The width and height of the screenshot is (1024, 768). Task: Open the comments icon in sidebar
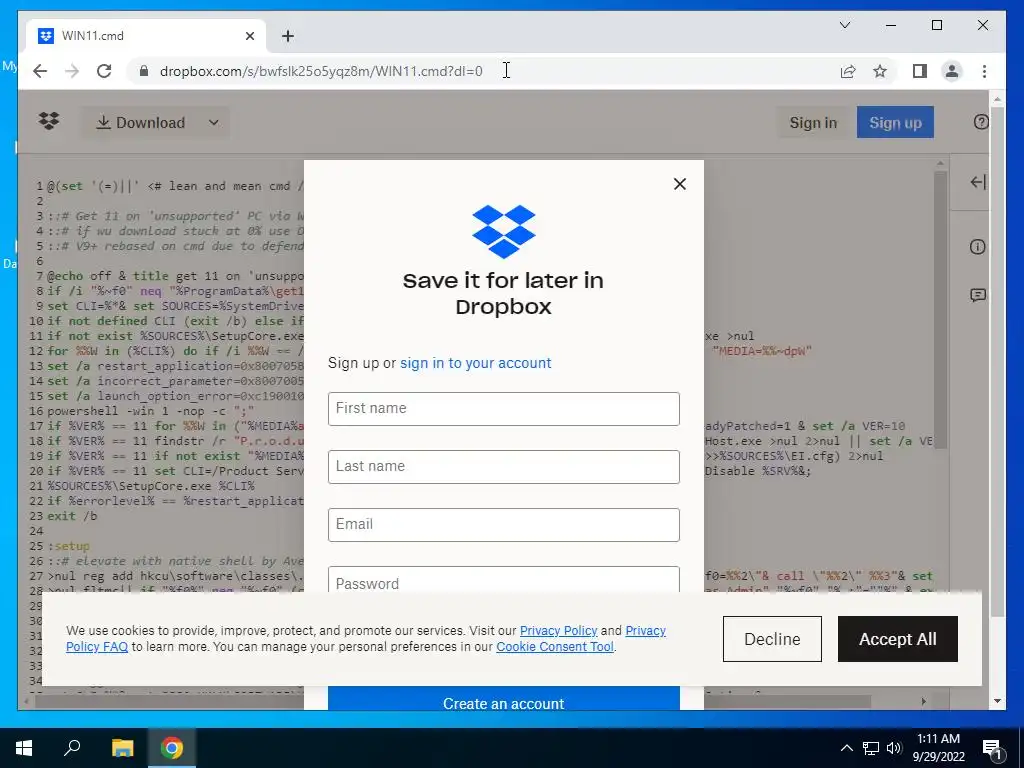tap(978, 295)
